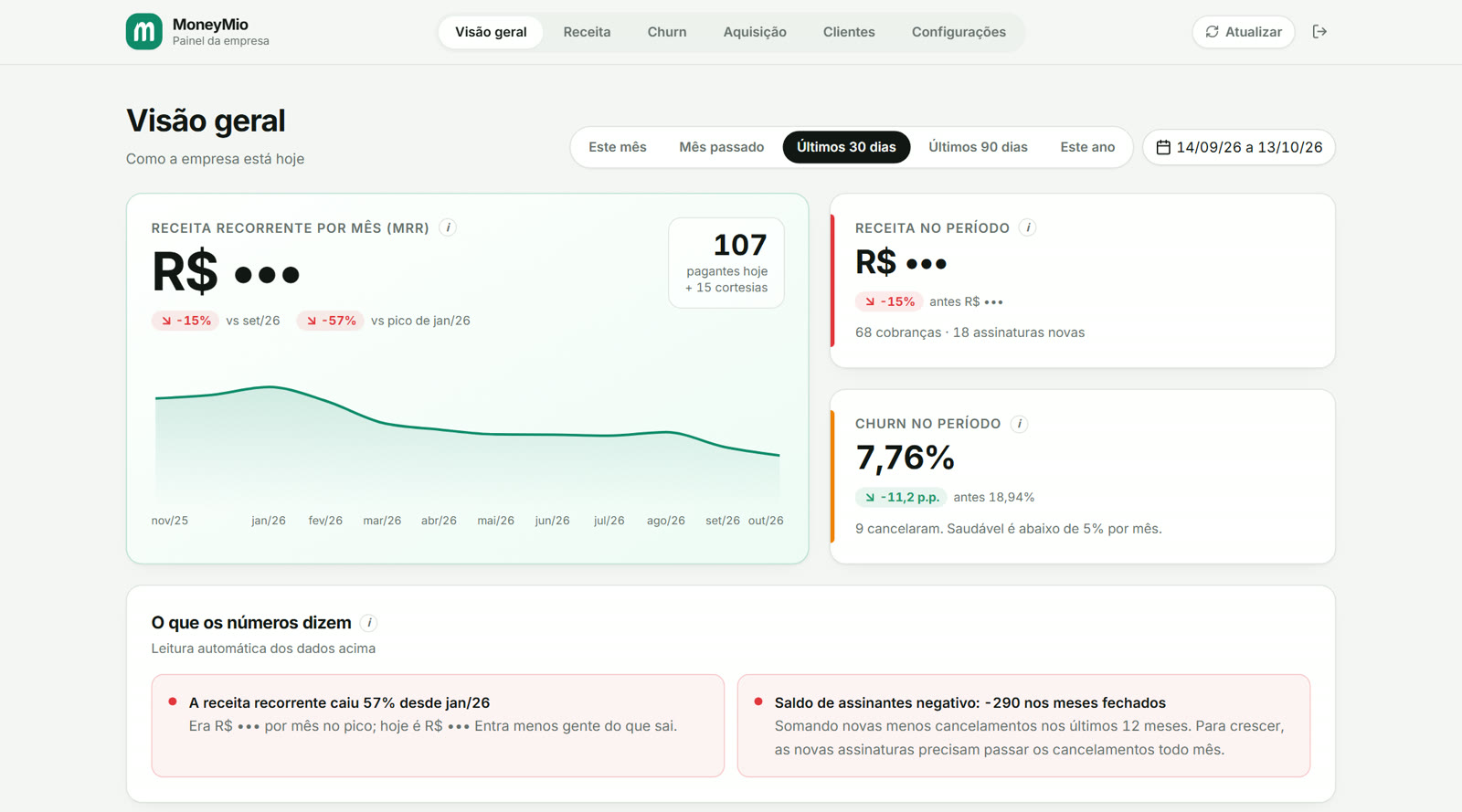
Task: Open the Receita no período info icon
Action: click(x=1028, y=227)
